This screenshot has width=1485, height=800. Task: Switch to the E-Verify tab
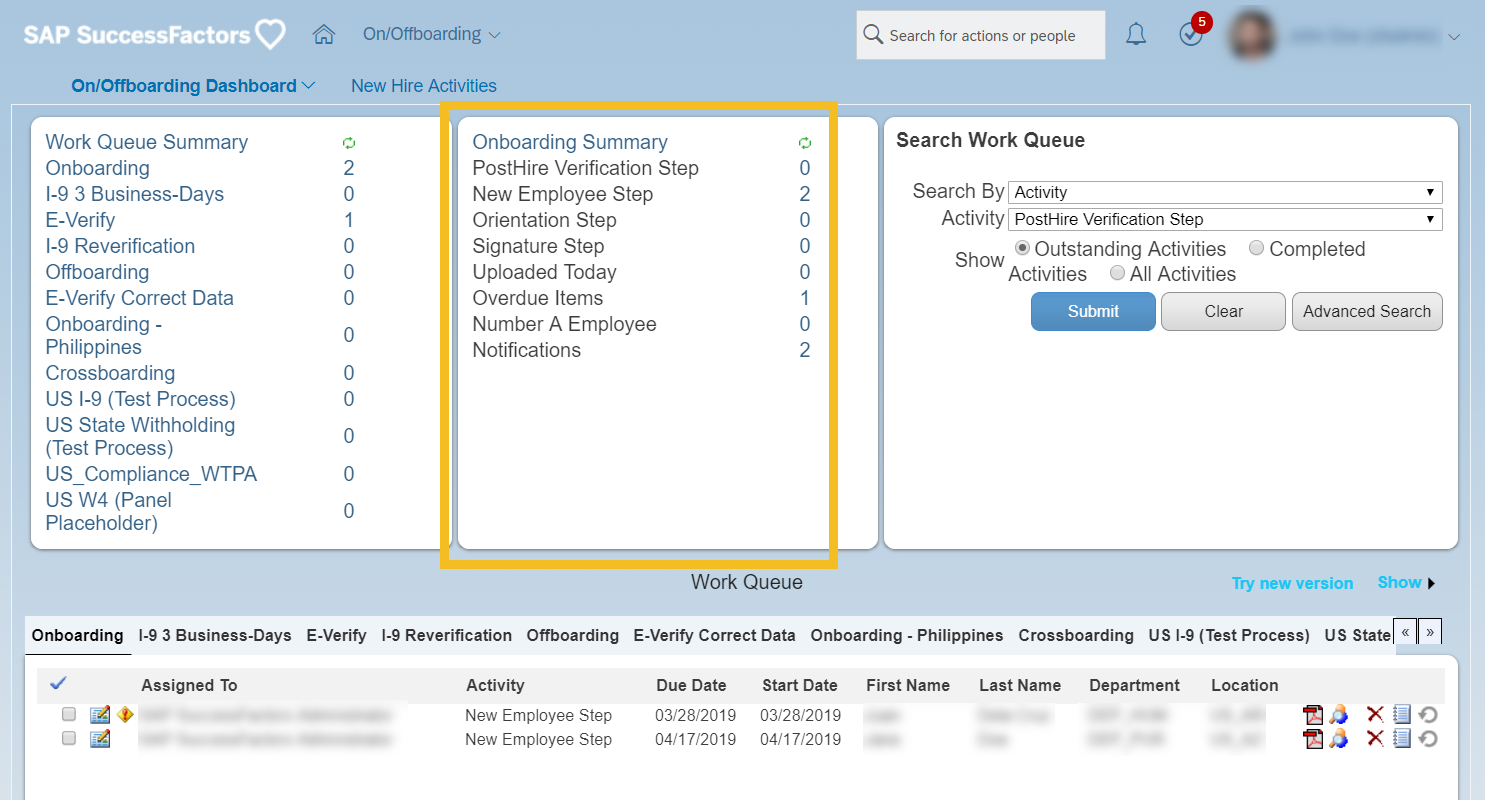[x=336, y=635]
